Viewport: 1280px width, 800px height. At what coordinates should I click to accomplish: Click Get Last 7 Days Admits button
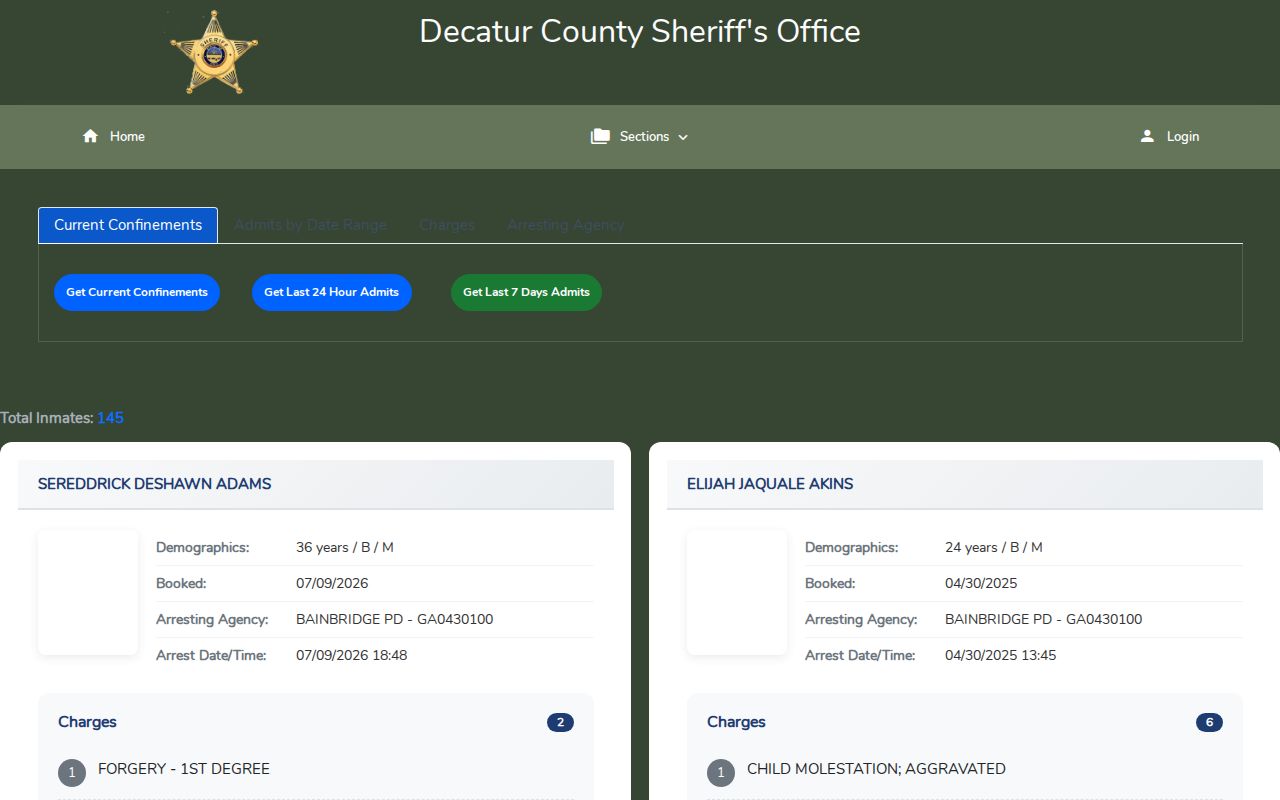(x=526, y=292)
